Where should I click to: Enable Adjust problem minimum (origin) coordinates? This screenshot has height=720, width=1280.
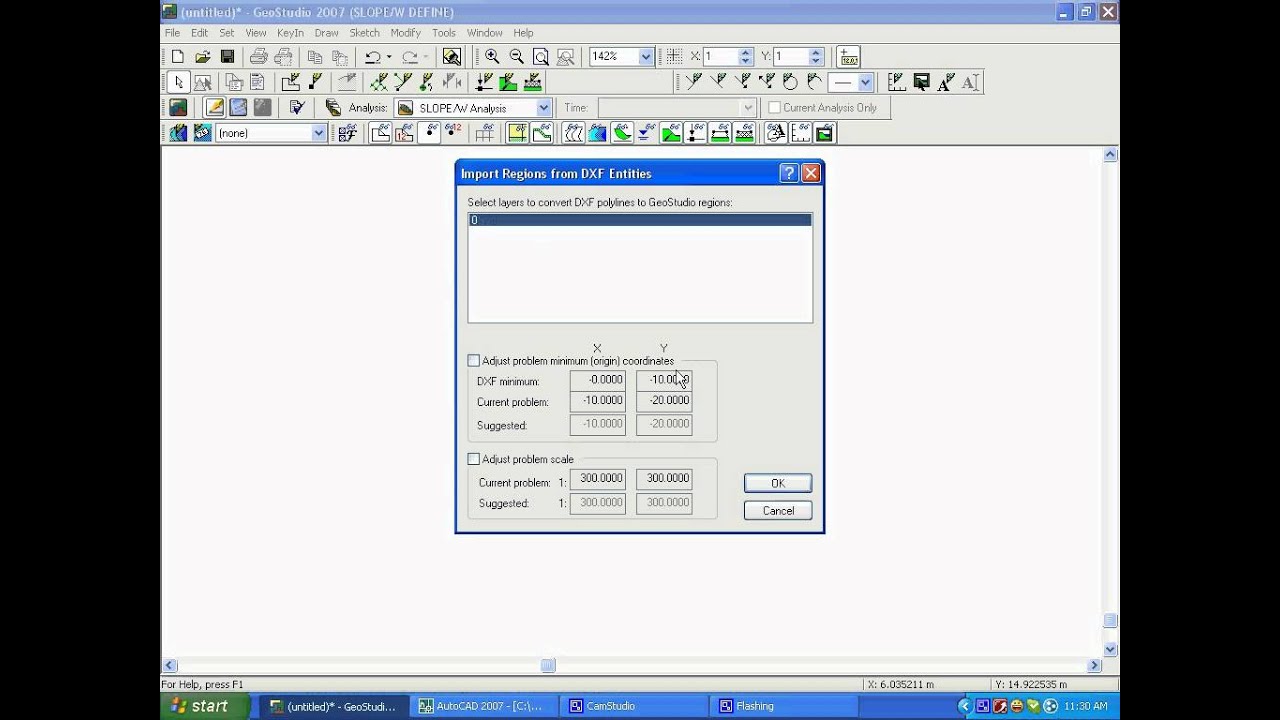pos(474,361)
